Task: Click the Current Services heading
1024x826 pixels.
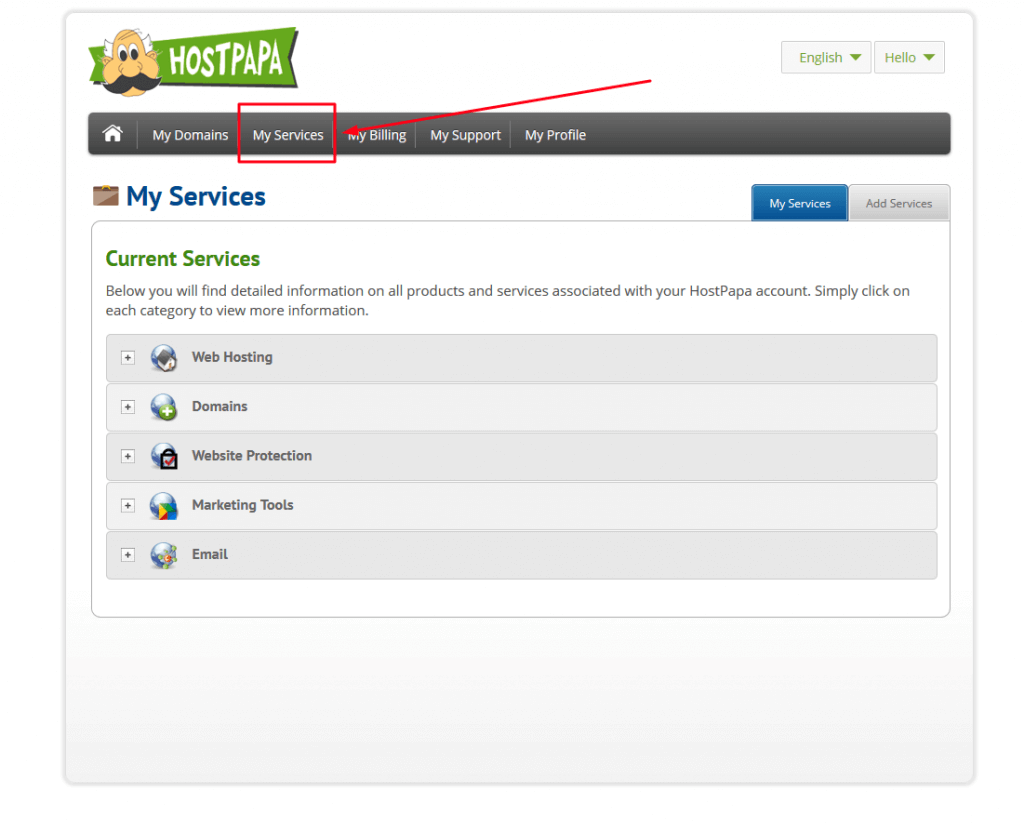Action: pos(183,259)
